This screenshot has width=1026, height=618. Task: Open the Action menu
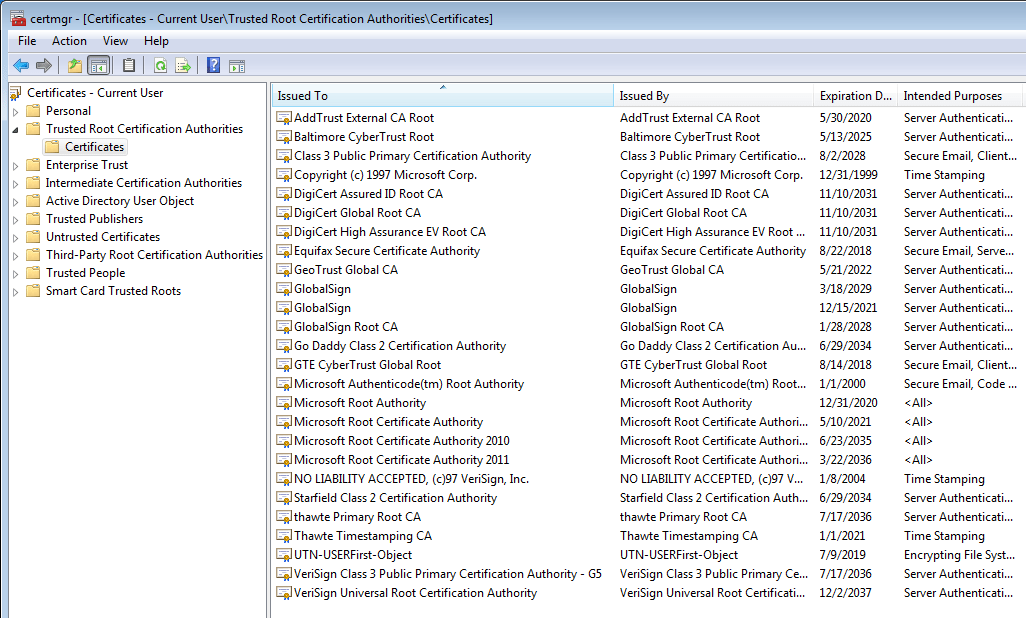69,41
